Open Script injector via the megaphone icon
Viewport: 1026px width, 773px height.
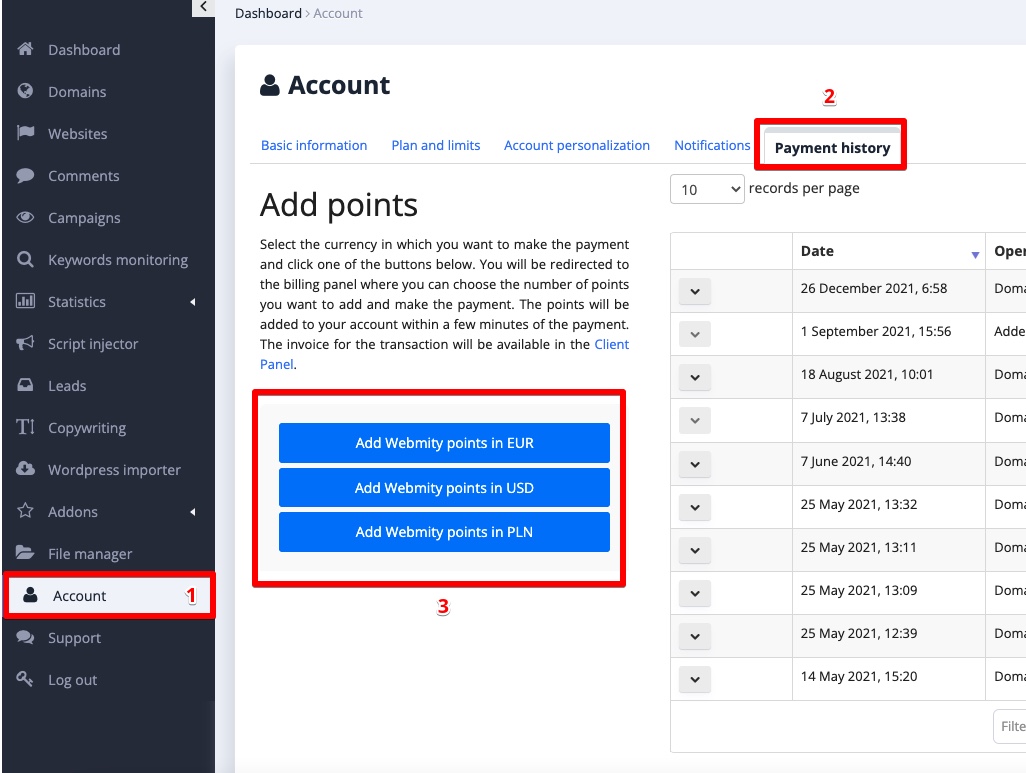[x=28, y=344]
